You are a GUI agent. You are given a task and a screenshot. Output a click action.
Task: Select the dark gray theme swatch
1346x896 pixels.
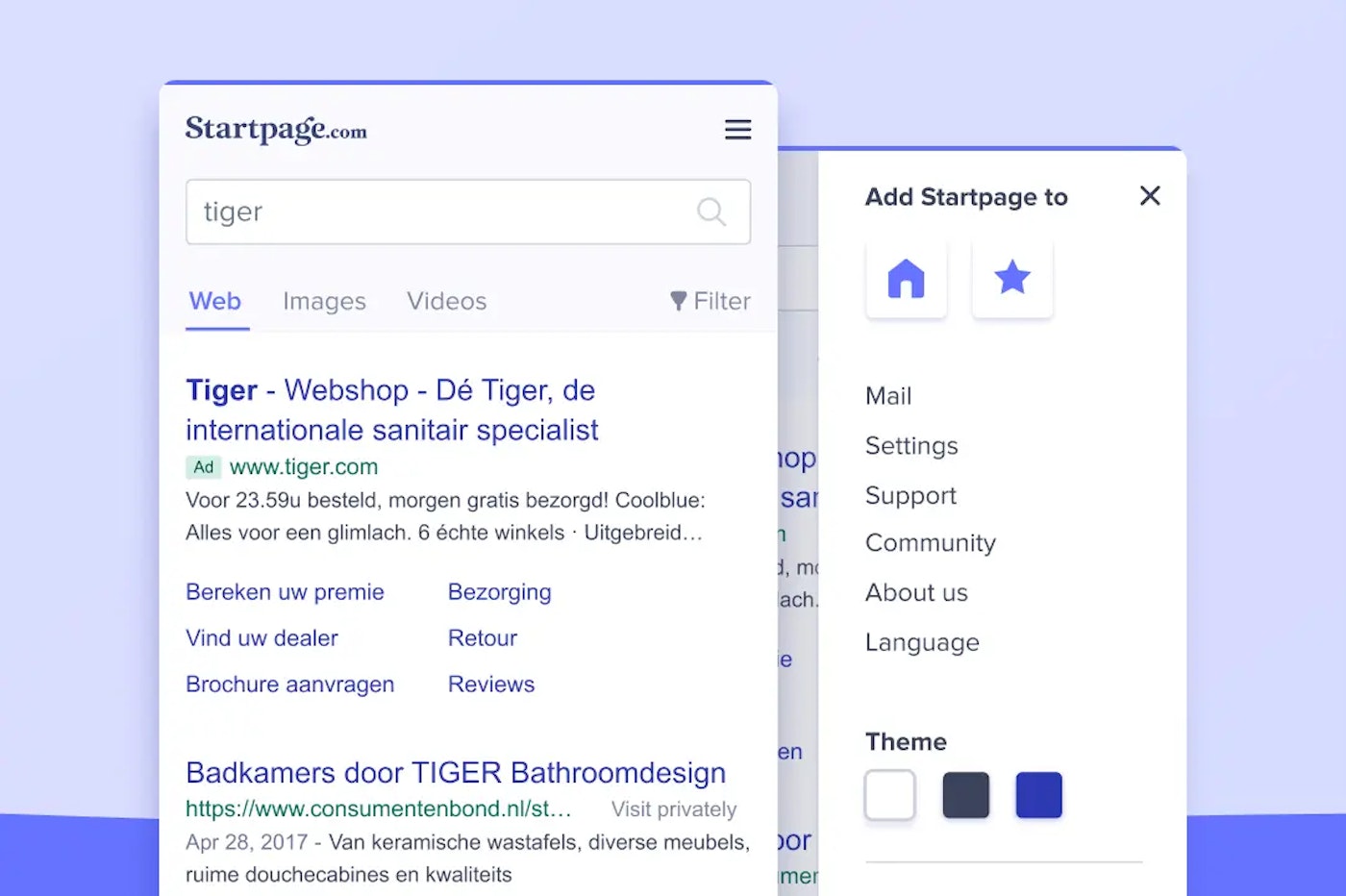pos(966,795)
